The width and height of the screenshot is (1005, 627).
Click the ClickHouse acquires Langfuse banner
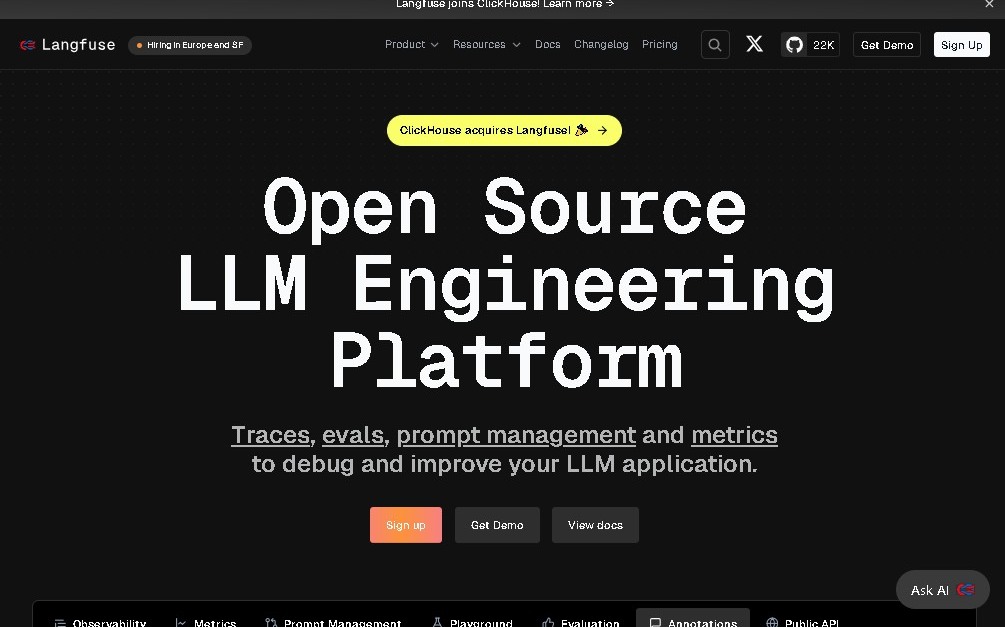point(504,130)
